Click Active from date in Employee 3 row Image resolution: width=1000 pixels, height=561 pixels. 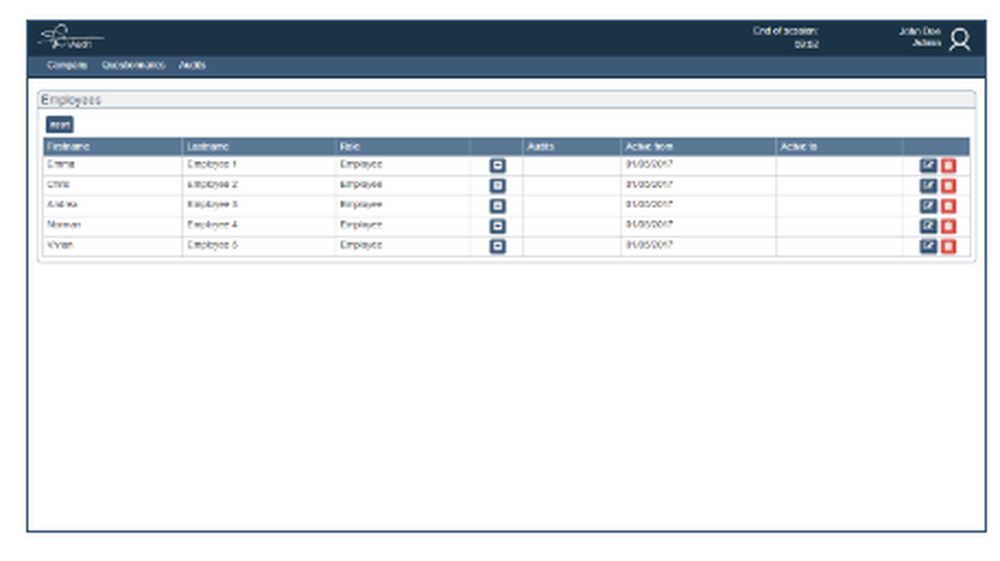coord(649,205)
